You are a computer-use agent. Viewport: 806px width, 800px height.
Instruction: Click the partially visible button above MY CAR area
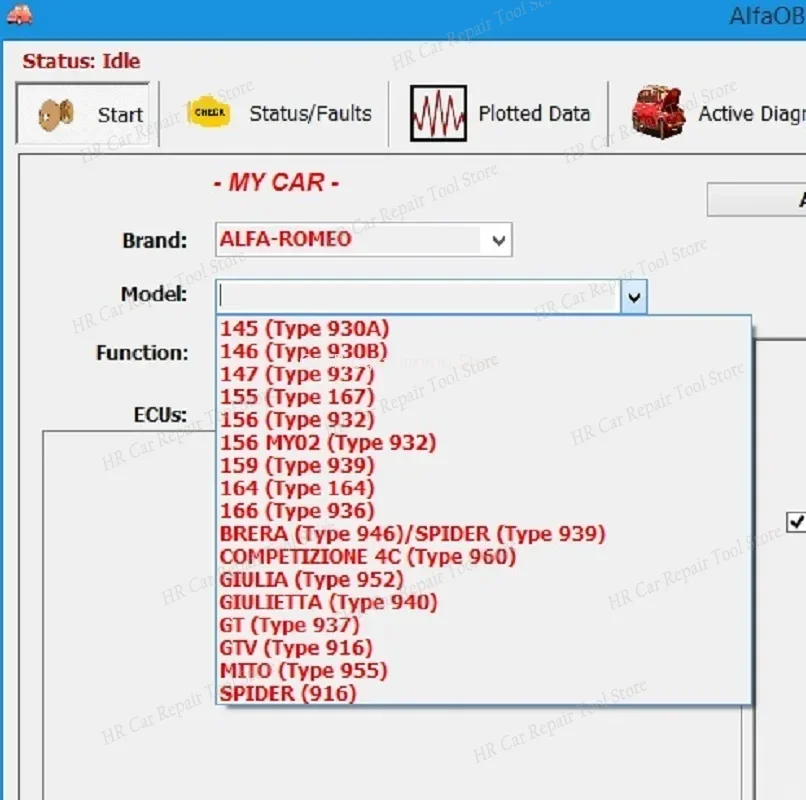pyautogui.click(x=770, y=199)
